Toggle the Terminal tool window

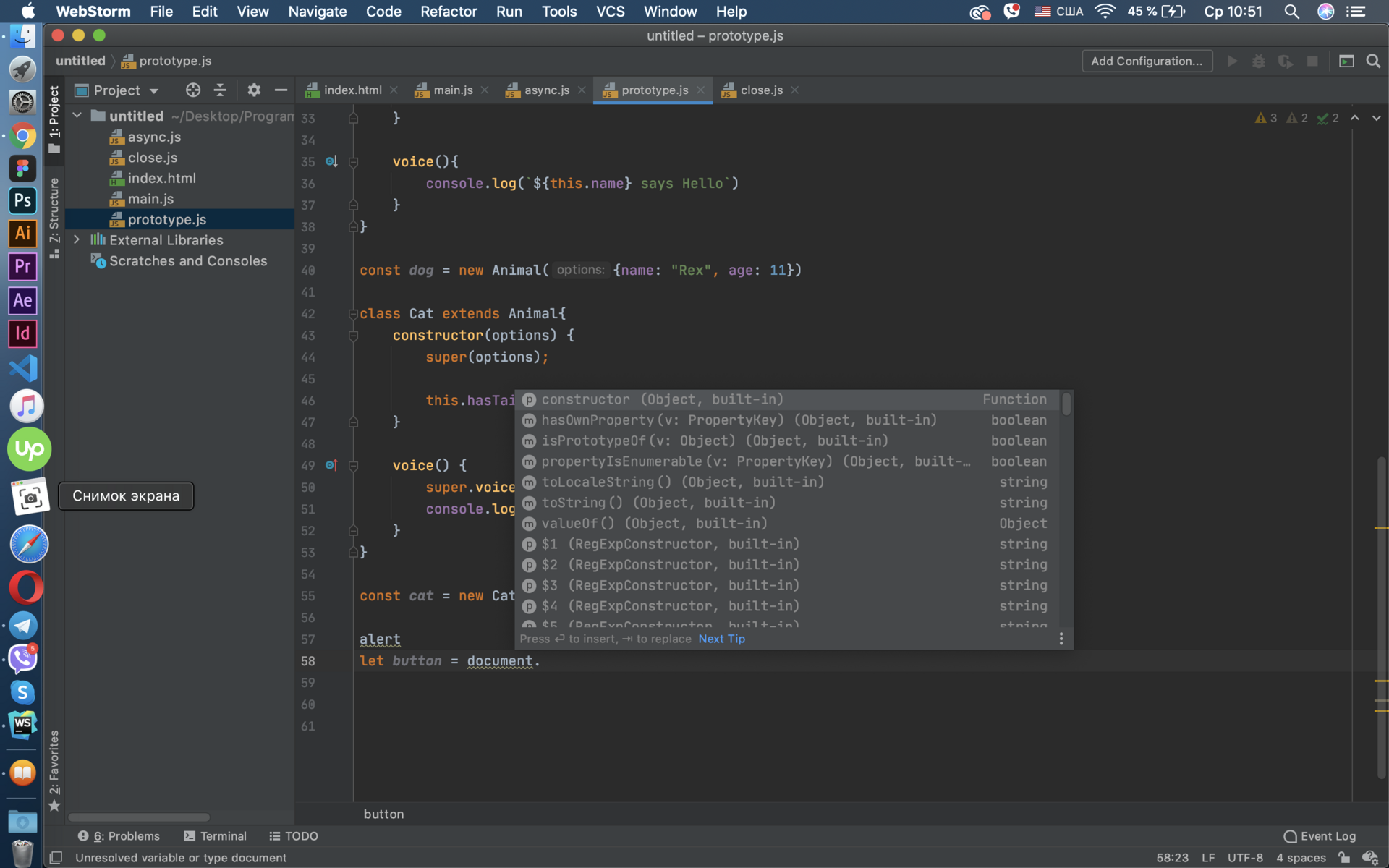coord(215,836)
